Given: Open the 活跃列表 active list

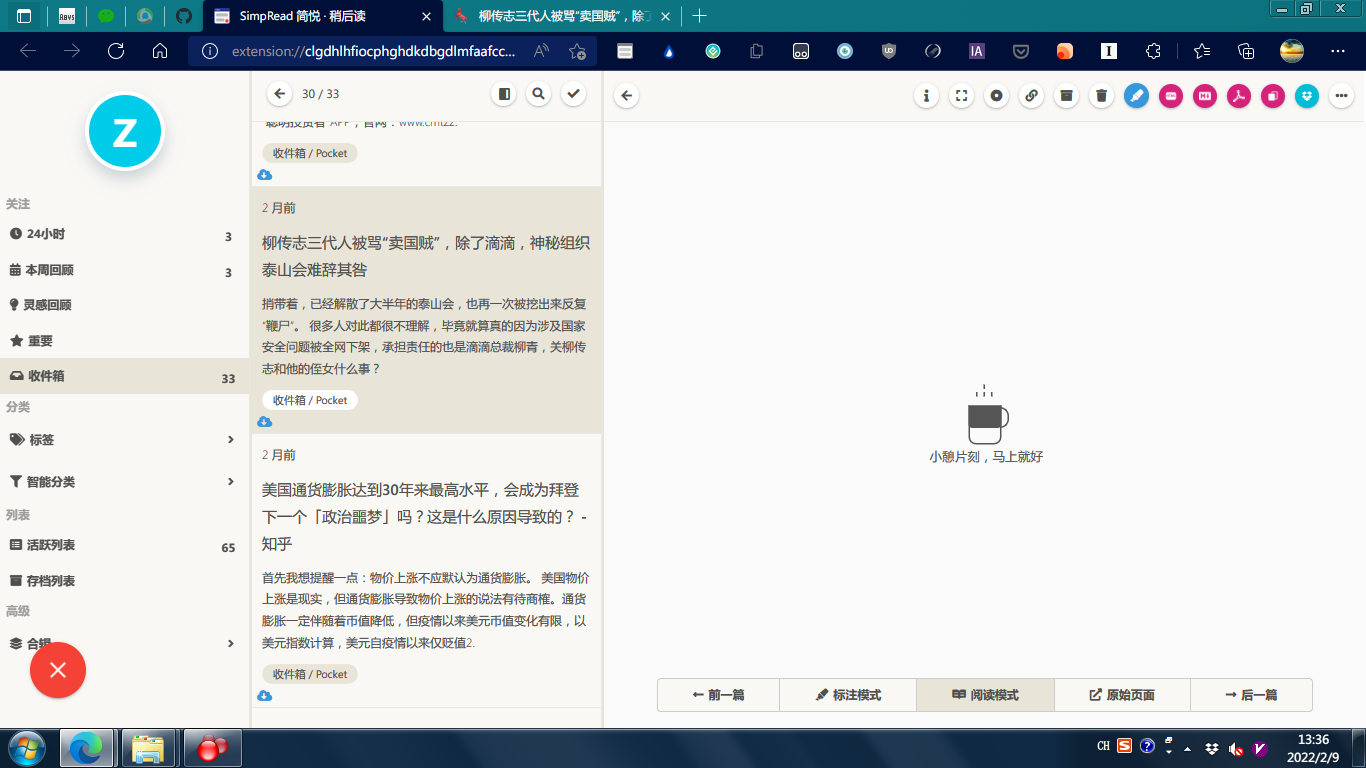Looking at the screenshot, I should tap(124, 545).
